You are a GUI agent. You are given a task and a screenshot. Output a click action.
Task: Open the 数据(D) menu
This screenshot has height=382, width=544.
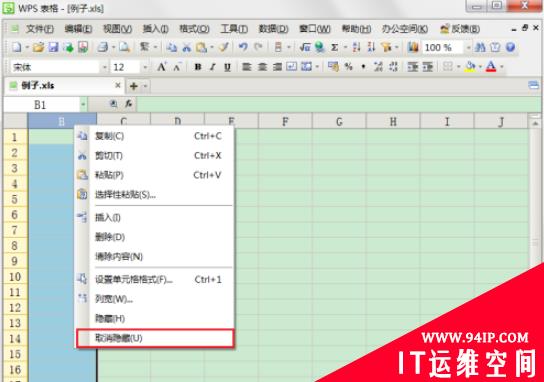[273, 29]
